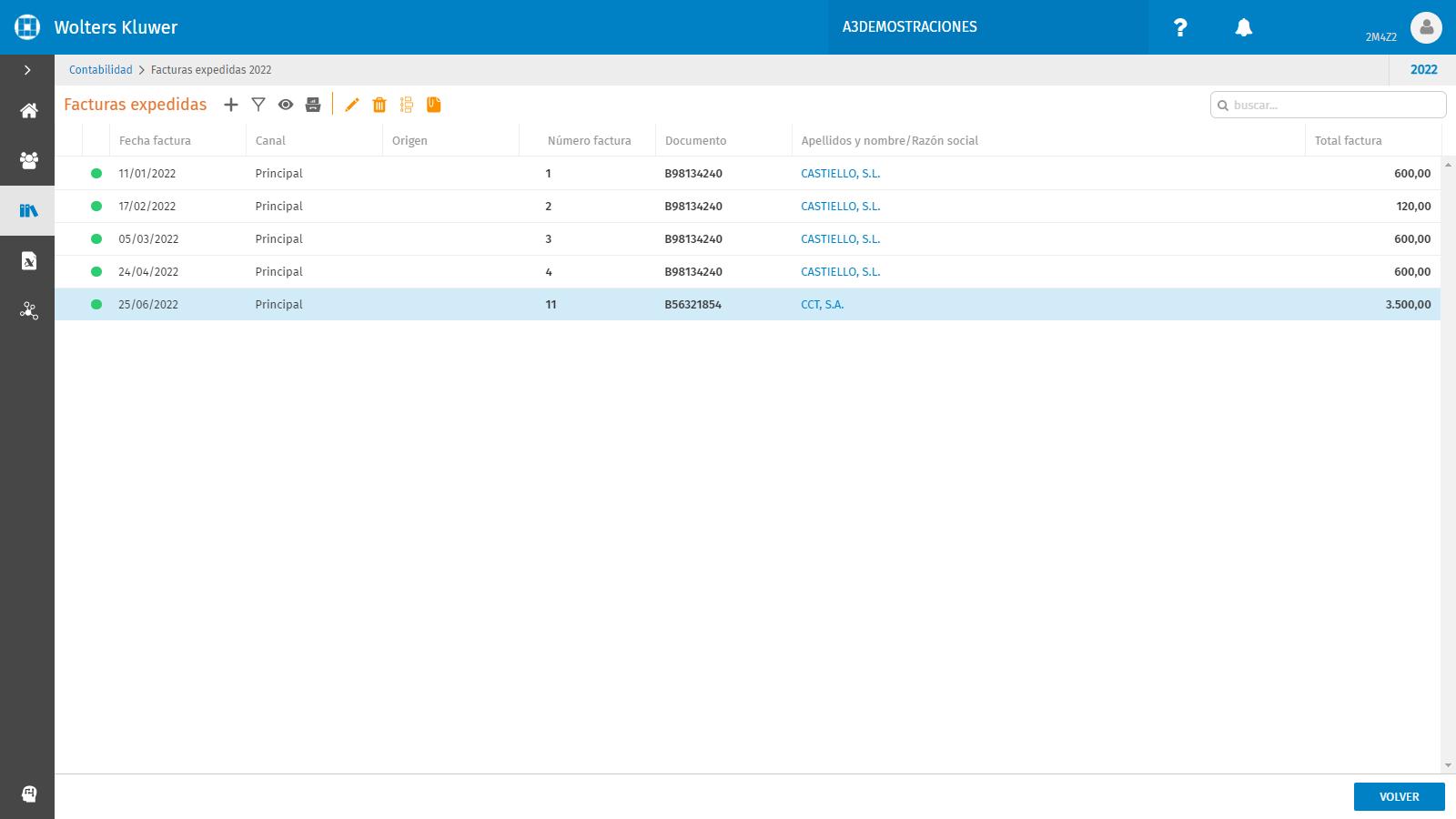Screen dimensions: 1456x819
Task: Click the orange list-tree icon
Action: (407, 105)
